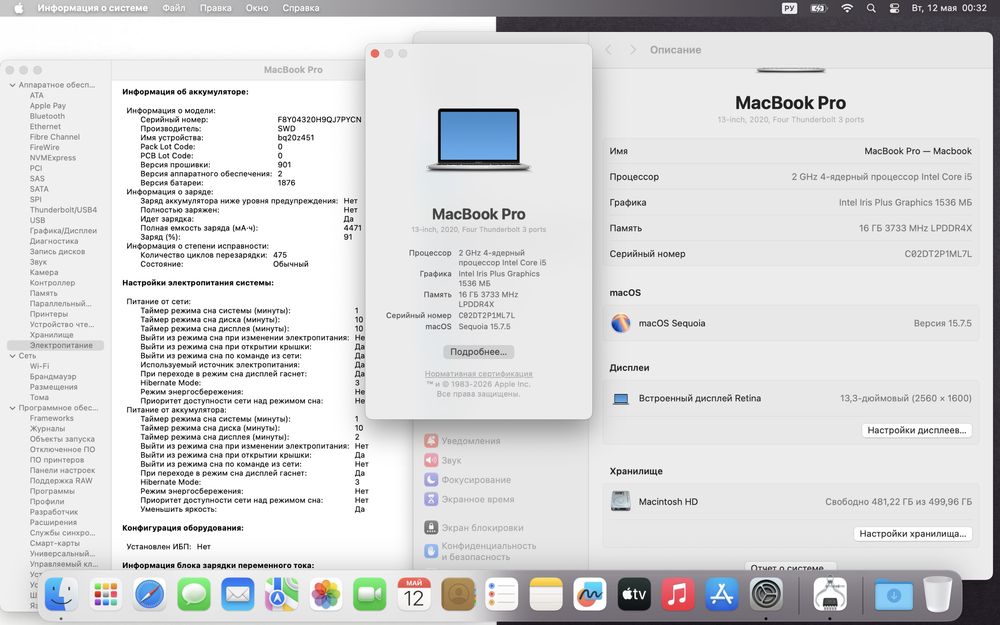Launch Freeform from the Dock

590,594
